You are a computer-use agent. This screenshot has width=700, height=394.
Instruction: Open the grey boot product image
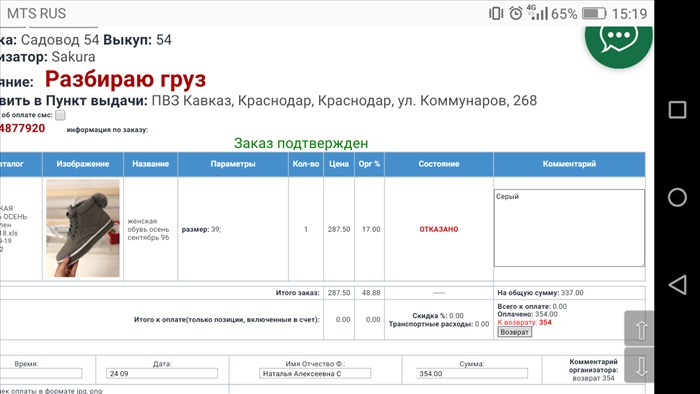83,228
